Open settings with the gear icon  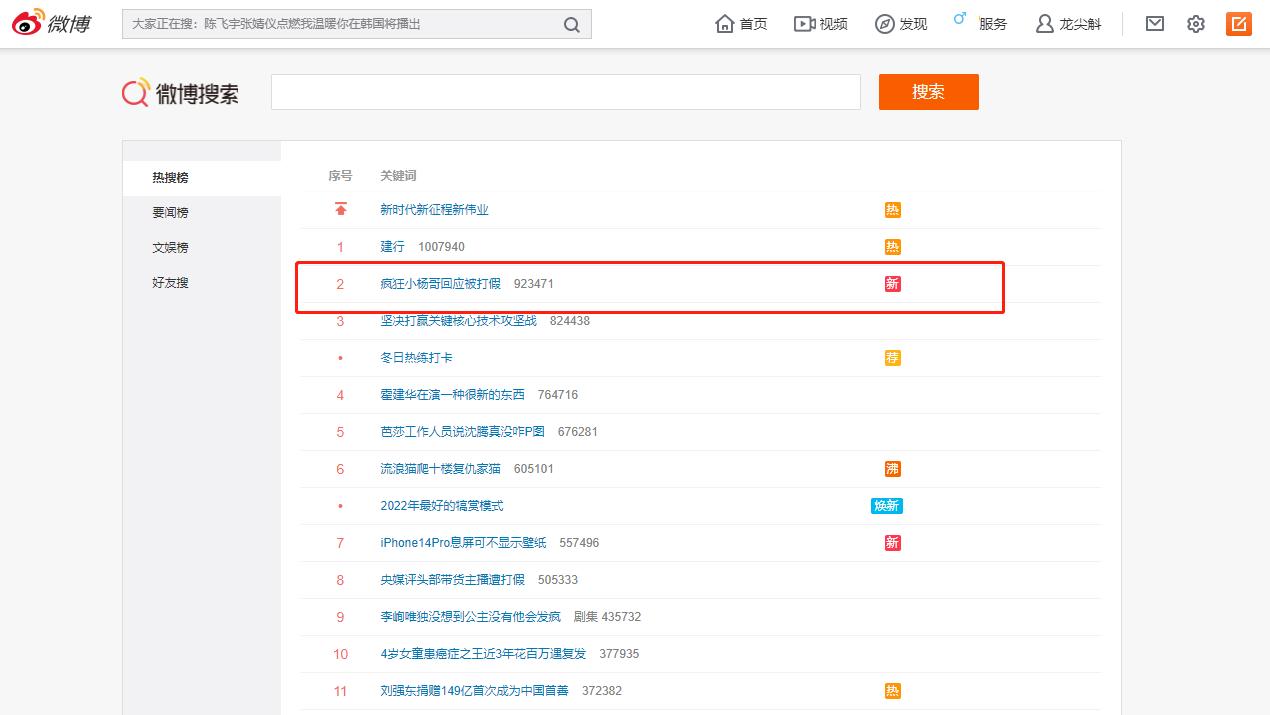pyautogui.click(x=1195, y=23)
